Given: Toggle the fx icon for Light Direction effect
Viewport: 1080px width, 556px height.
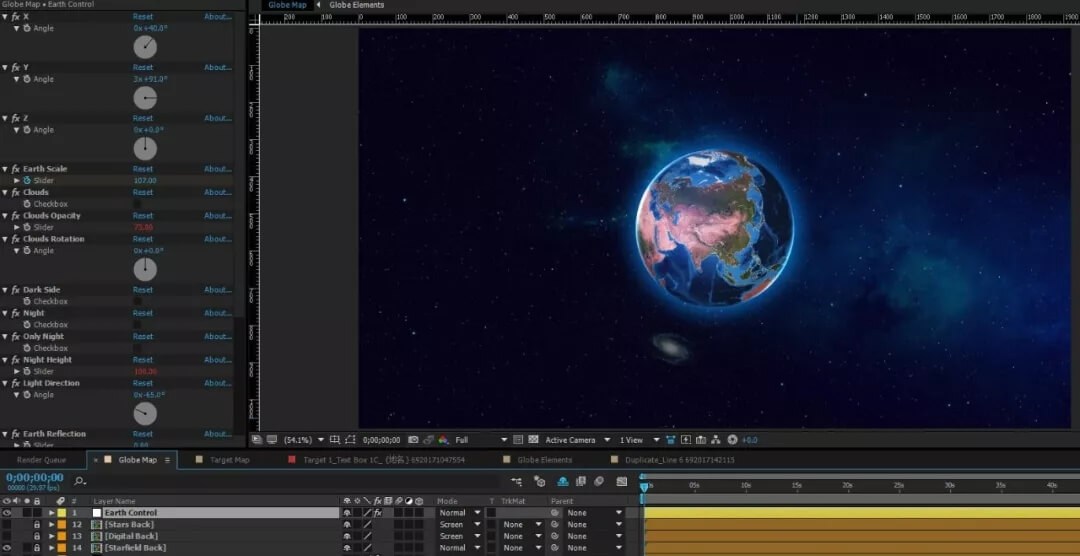Looking at the screenshot, I should click(15, 383).
